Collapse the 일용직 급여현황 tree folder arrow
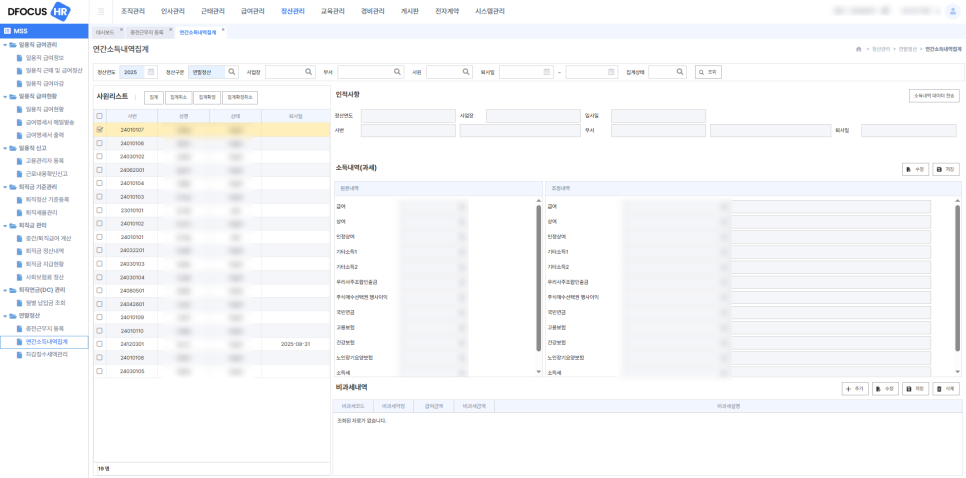 coord(5,96)
